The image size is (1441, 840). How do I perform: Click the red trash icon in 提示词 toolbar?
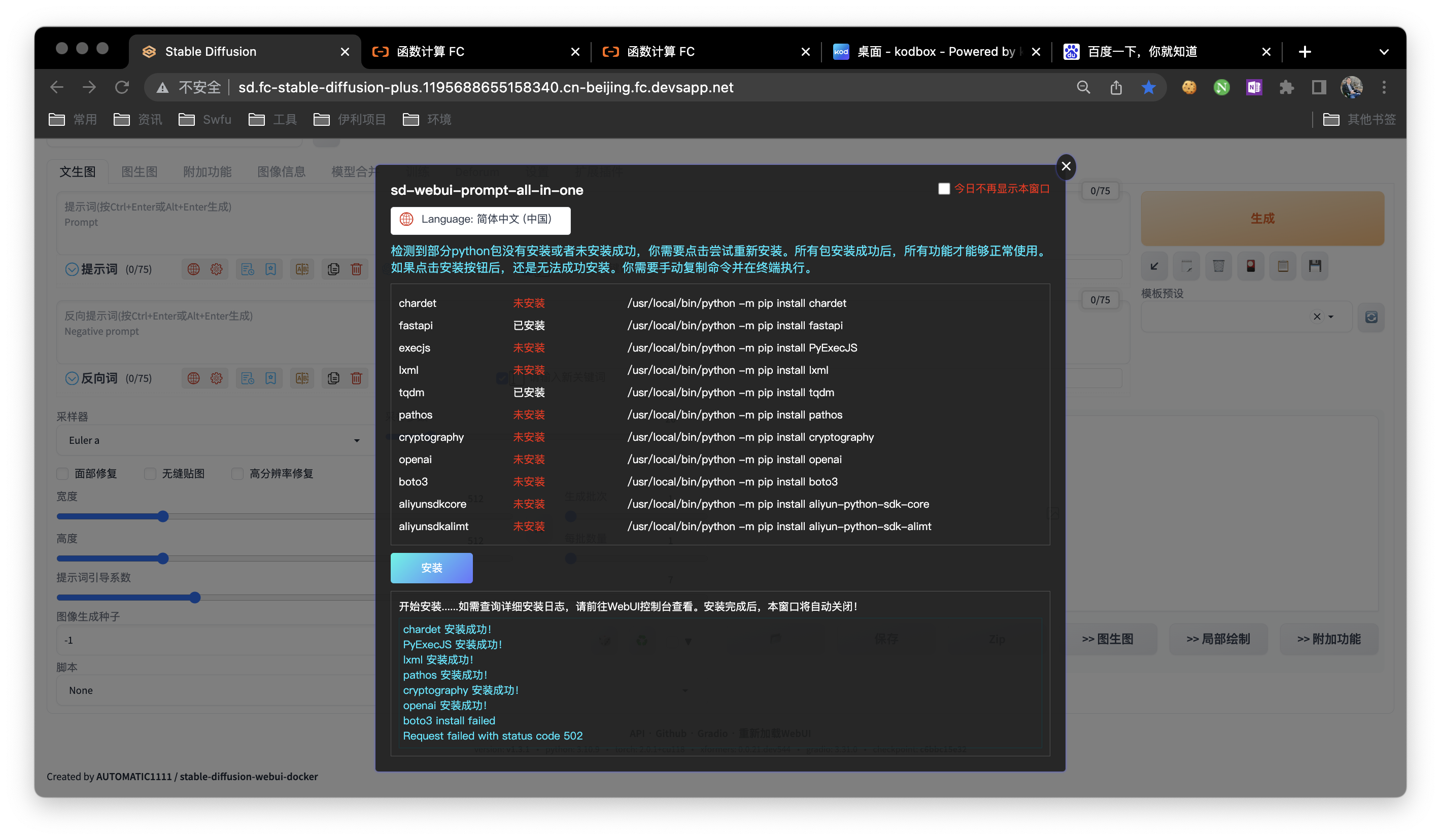pos(356,269)
